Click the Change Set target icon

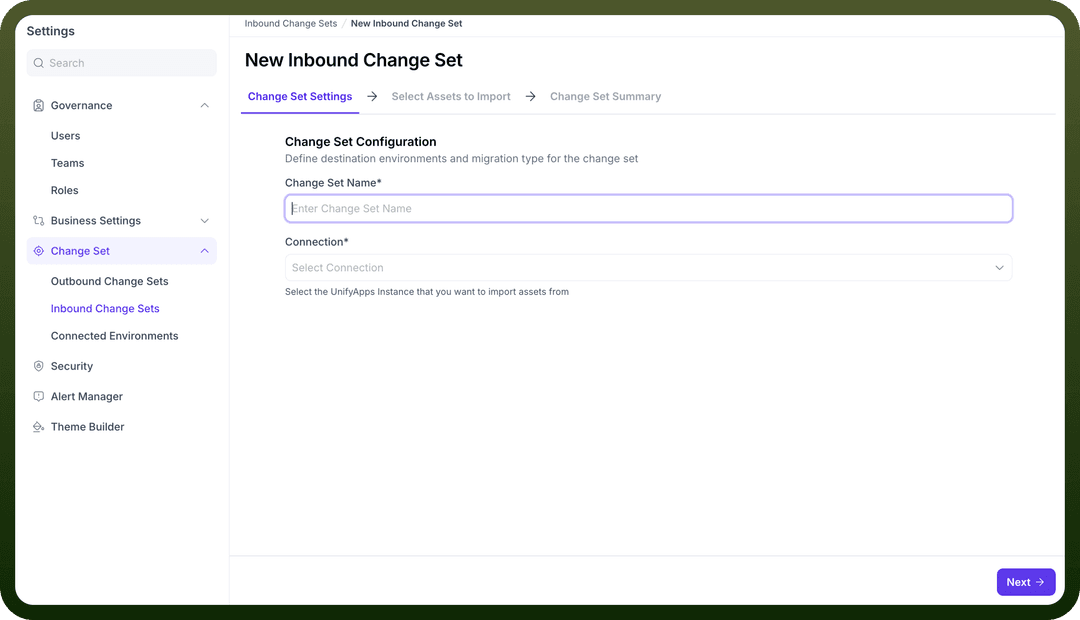tap(39, 251)
